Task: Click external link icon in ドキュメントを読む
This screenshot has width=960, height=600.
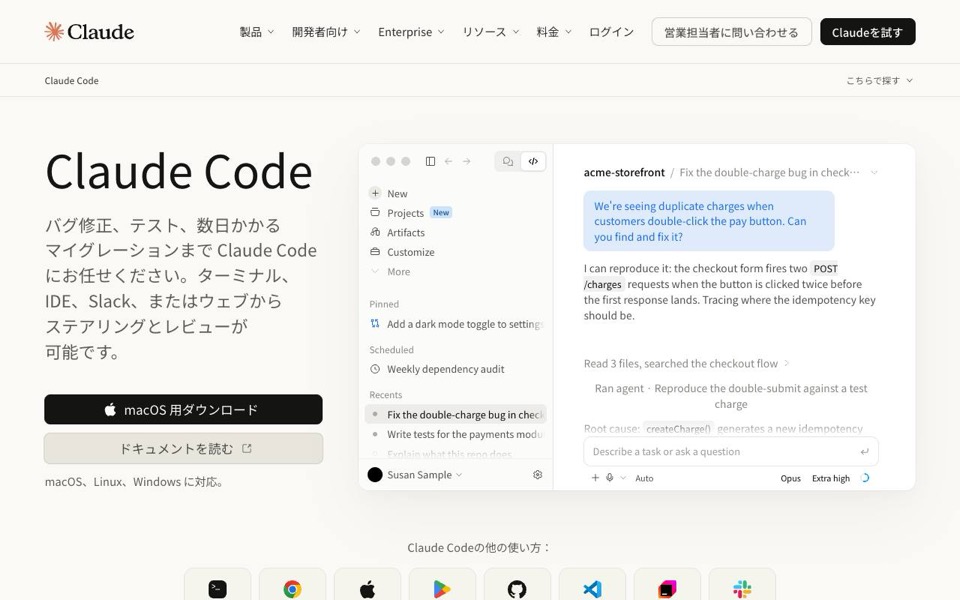Action: [x=247, y=448]
